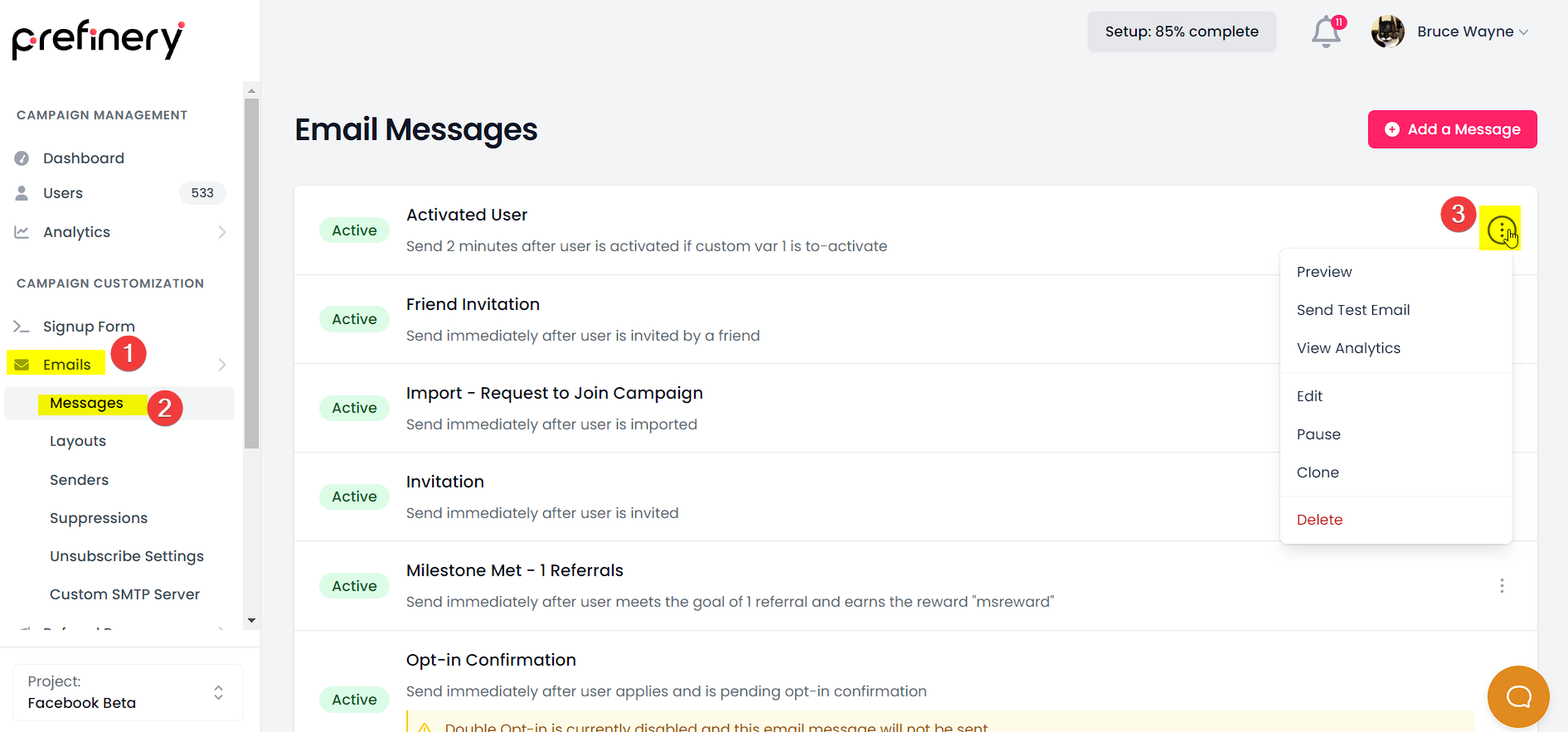Image resolution: width=1568 pixels, height=732 pixels.
Task: Click Bruce Wayne's profile avatar
Action: 1387,32
